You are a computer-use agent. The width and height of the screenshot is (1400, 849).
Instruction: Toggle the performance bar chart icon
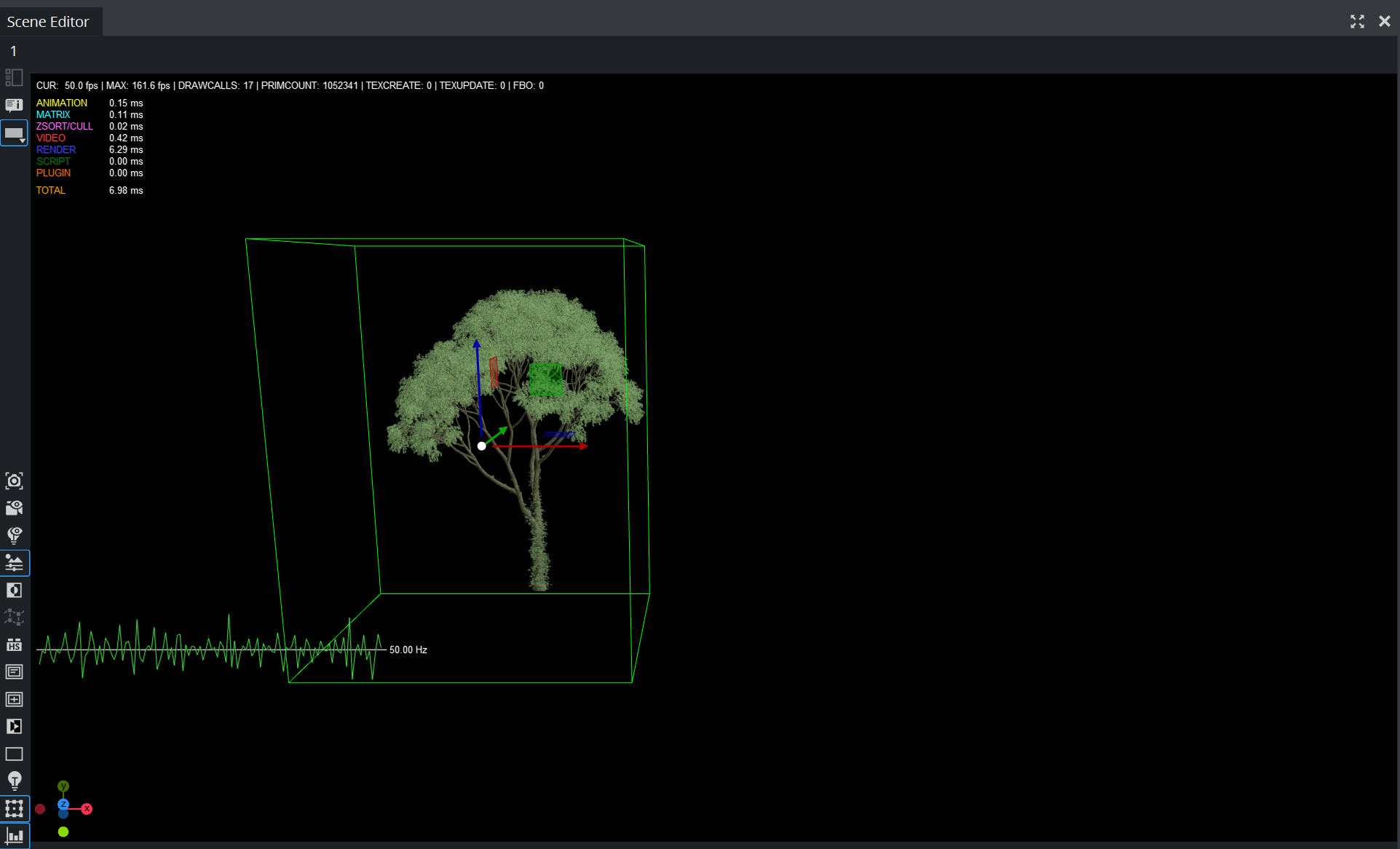coord(14,836)
